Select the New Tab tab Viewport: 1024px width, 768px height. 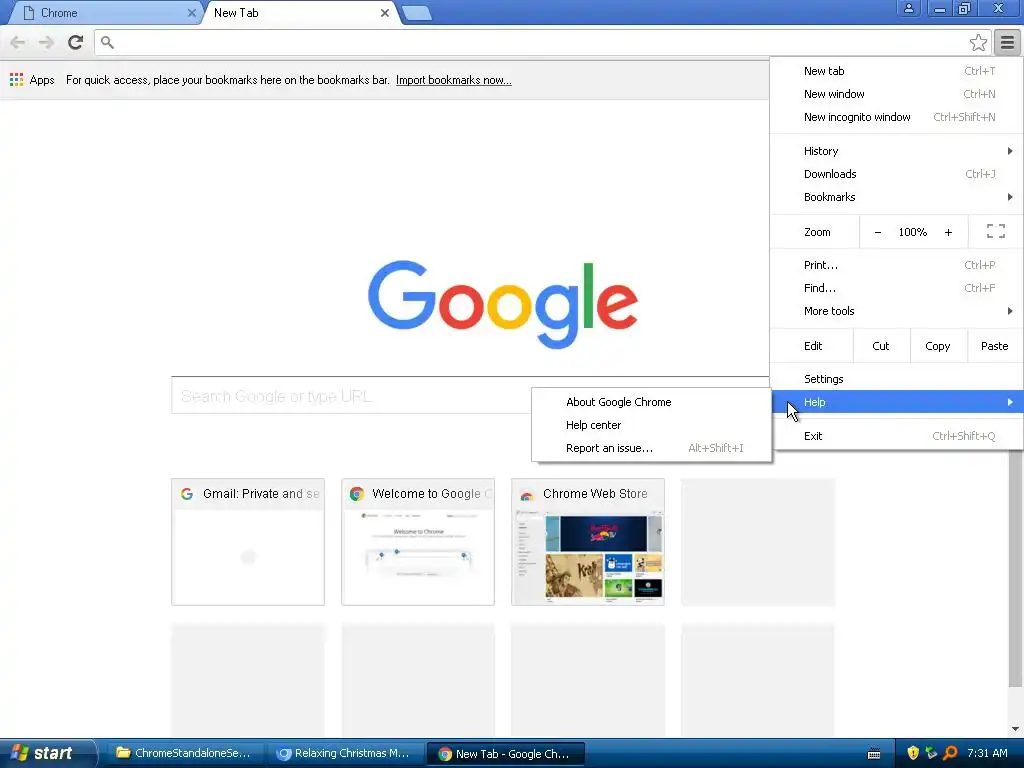pyautogui.click(x=301, y=13)
